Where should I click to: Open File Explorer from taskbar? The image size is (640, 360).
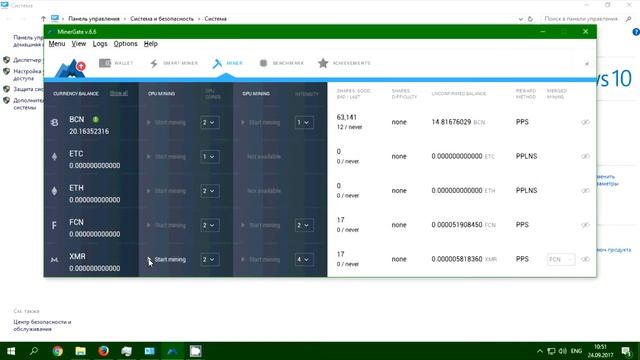coord(80,351)
